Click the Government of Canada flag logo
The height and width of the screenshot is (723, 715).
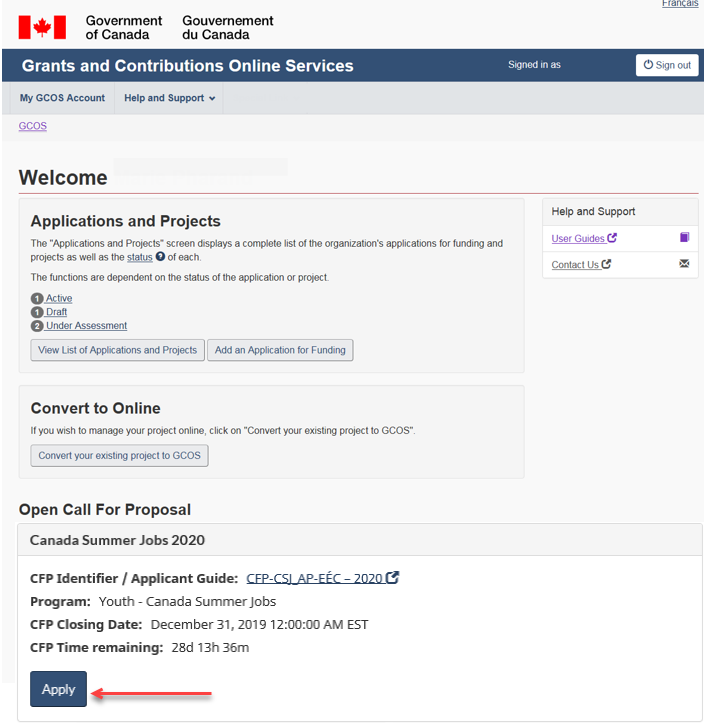point(42,27)
